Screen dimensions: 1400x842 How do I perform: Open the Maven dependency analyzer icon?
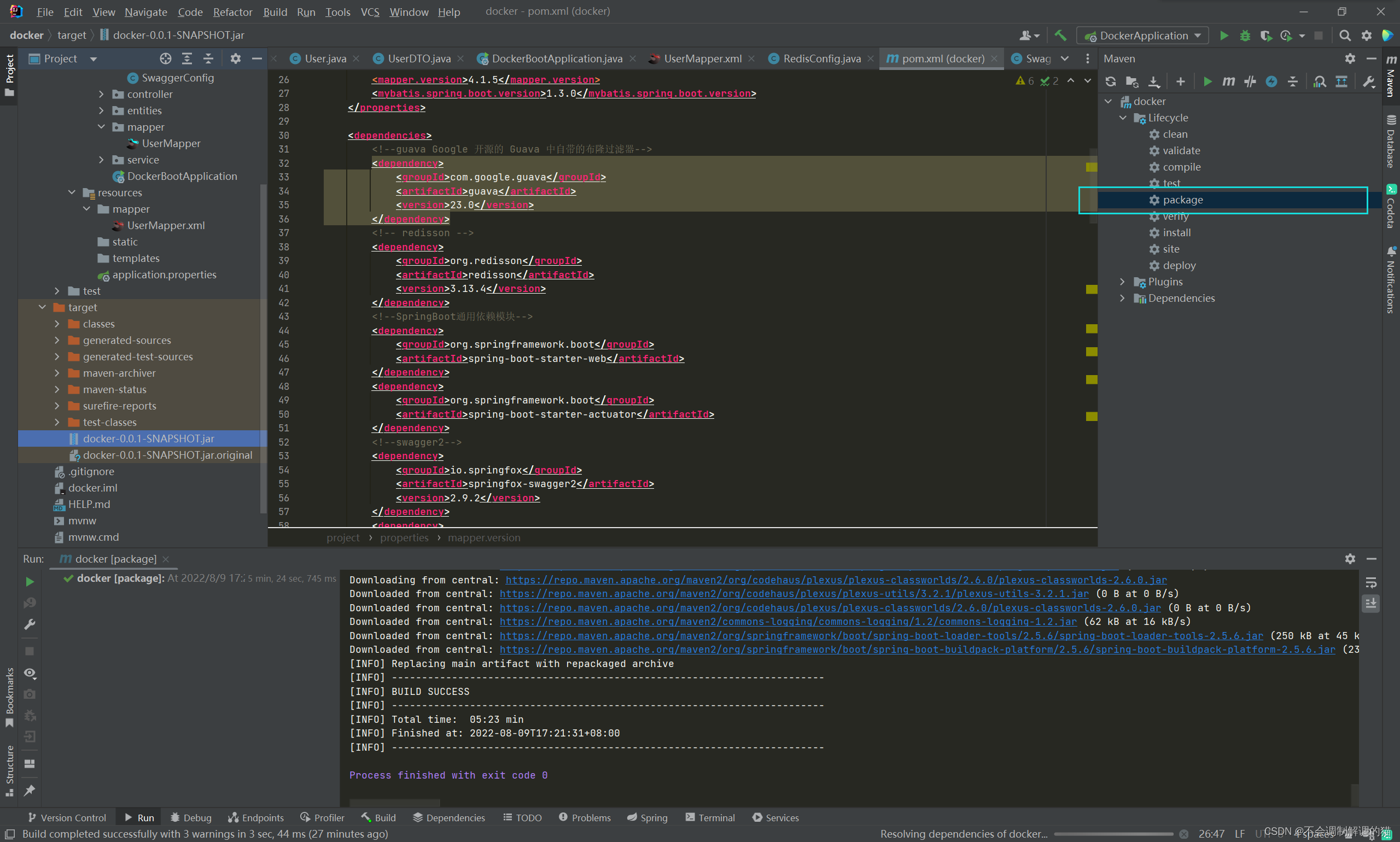click(1320, 81)
